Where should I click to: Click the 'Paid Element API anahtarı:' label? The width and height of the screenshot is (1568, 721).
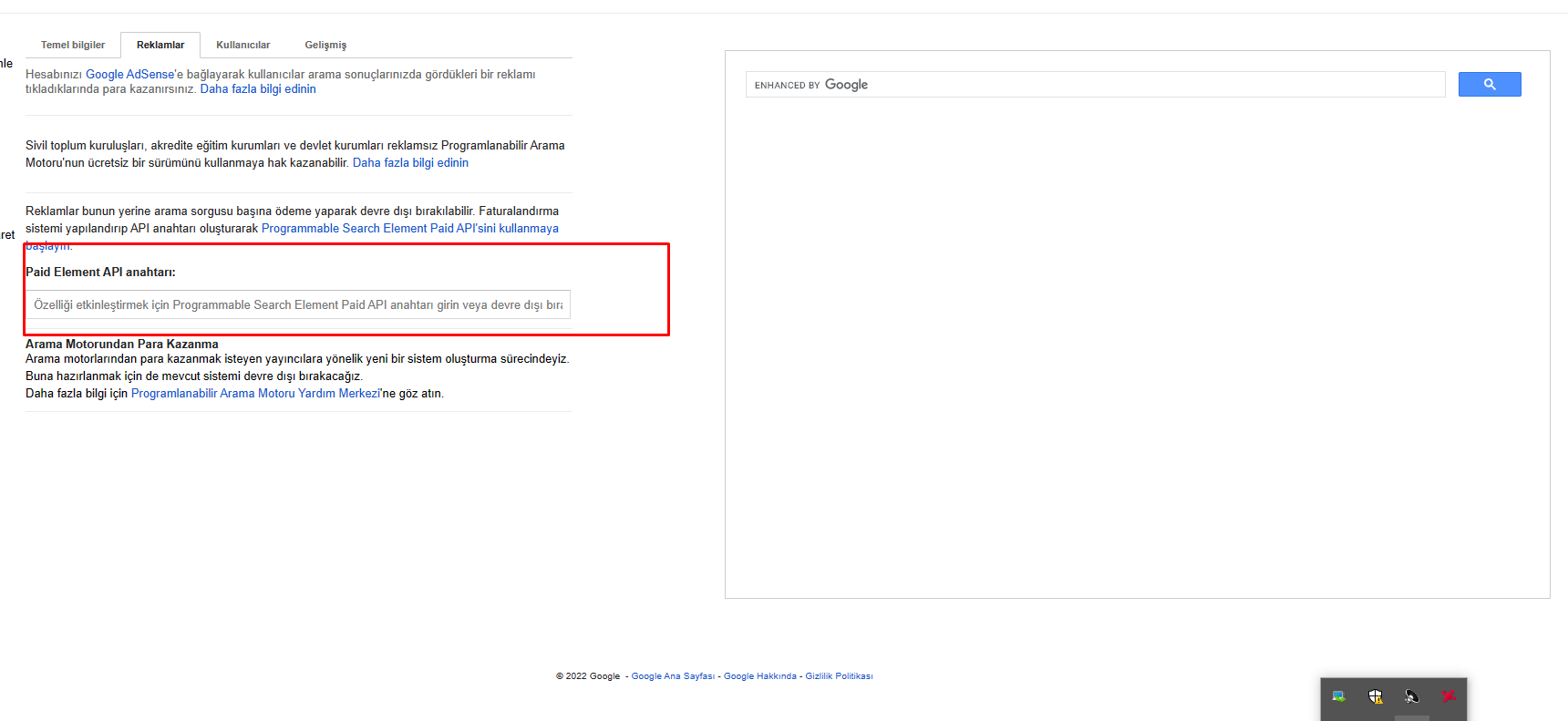(100, 273)
